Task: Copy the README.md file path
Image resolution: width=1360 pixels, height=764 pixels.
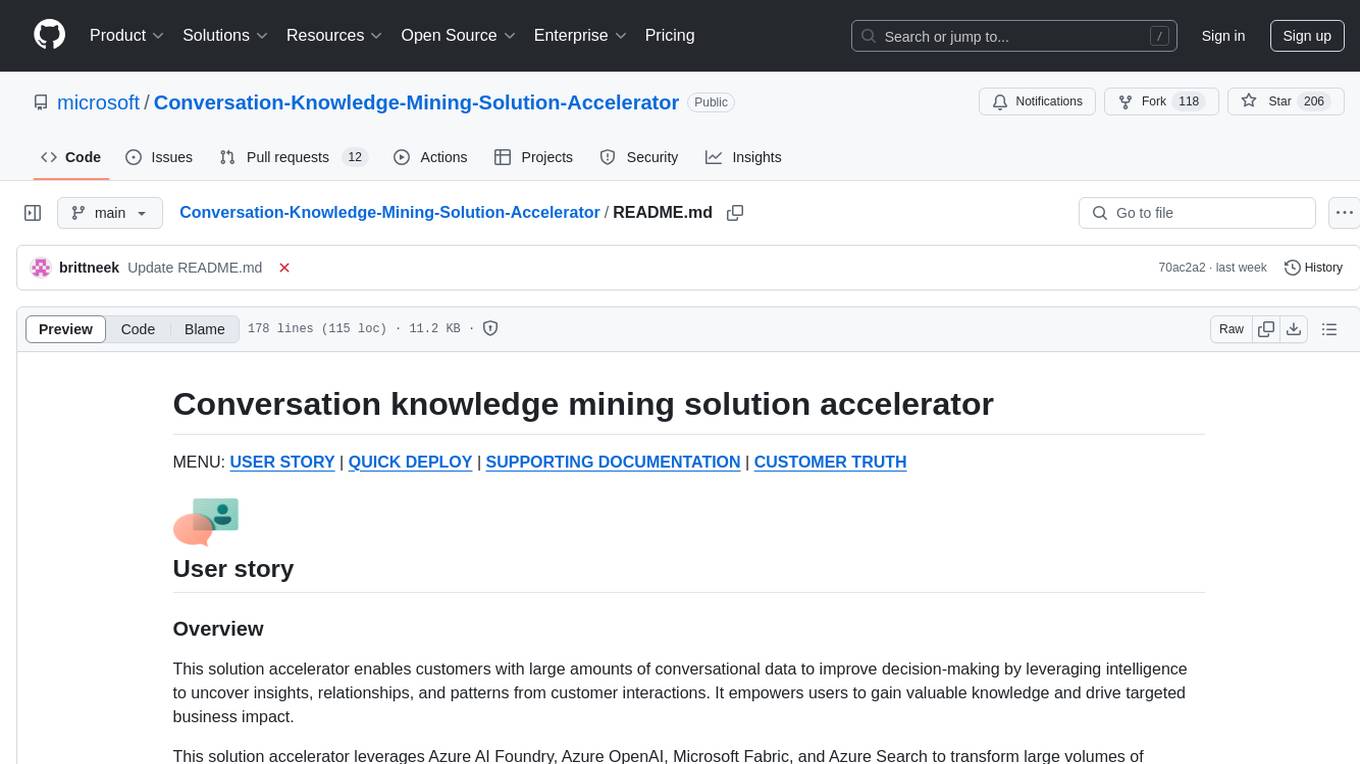Action: 735,213
